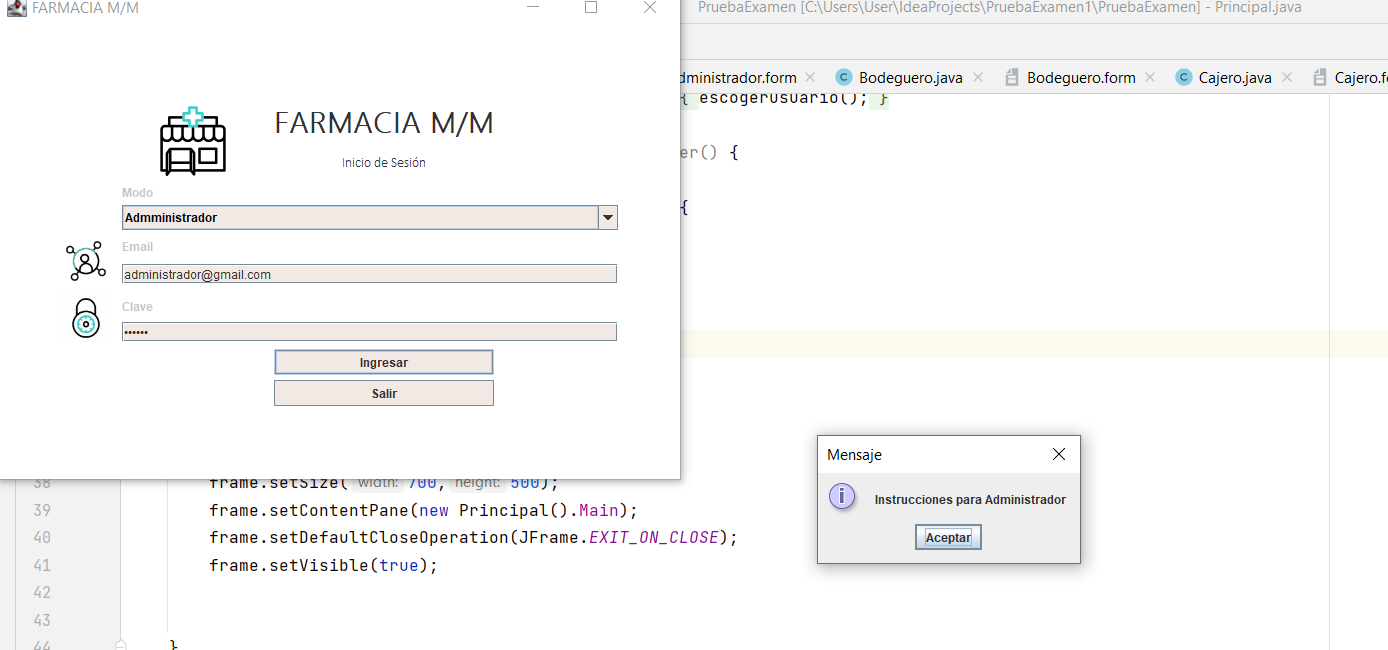Click the user network icon beside Email
Viewport: 1388px width, 650px height.
coord(86,262)
